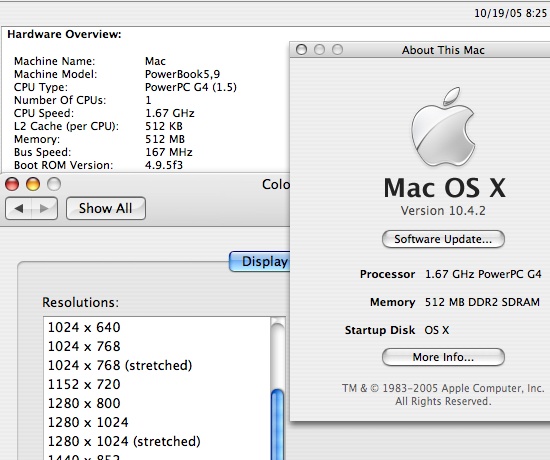
Task: Click the Software Update... button
Action: (443, 239)
